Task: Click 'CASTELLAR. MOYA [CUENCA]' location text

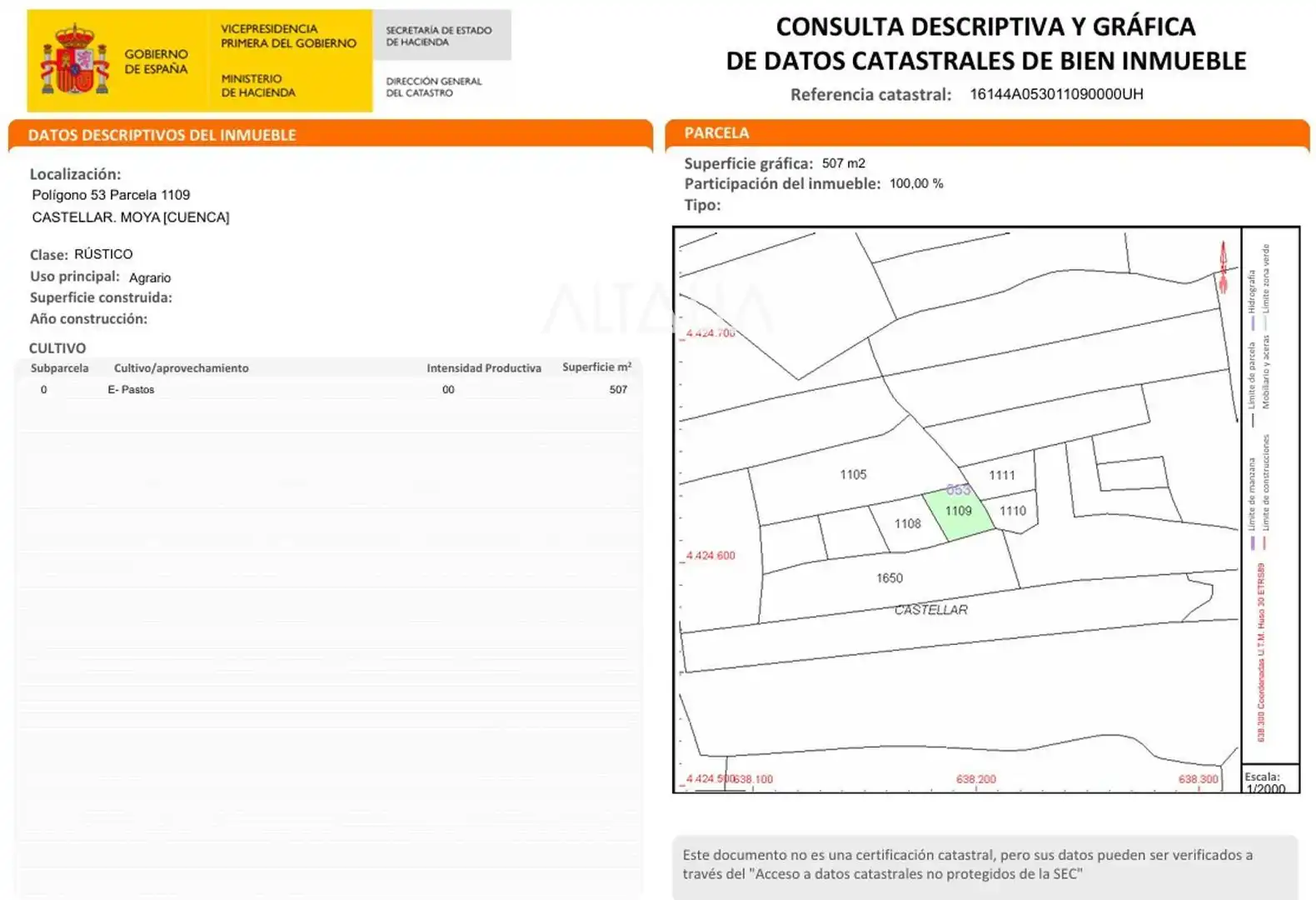Action: [x=130, y=217]
